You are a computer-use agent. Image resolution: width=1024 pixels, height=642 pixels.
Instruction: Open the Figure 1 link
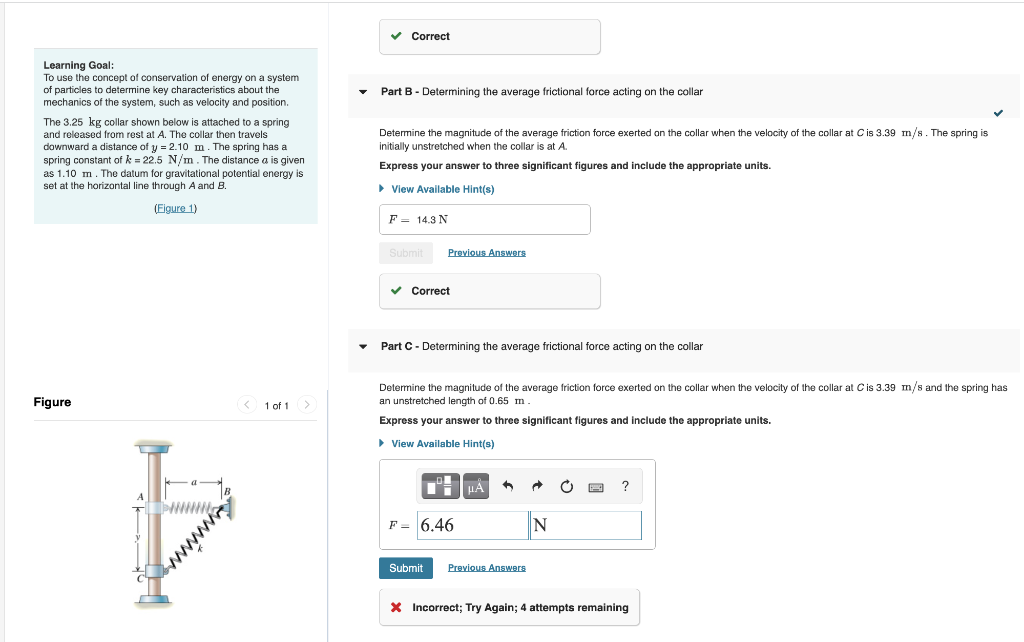175,207
